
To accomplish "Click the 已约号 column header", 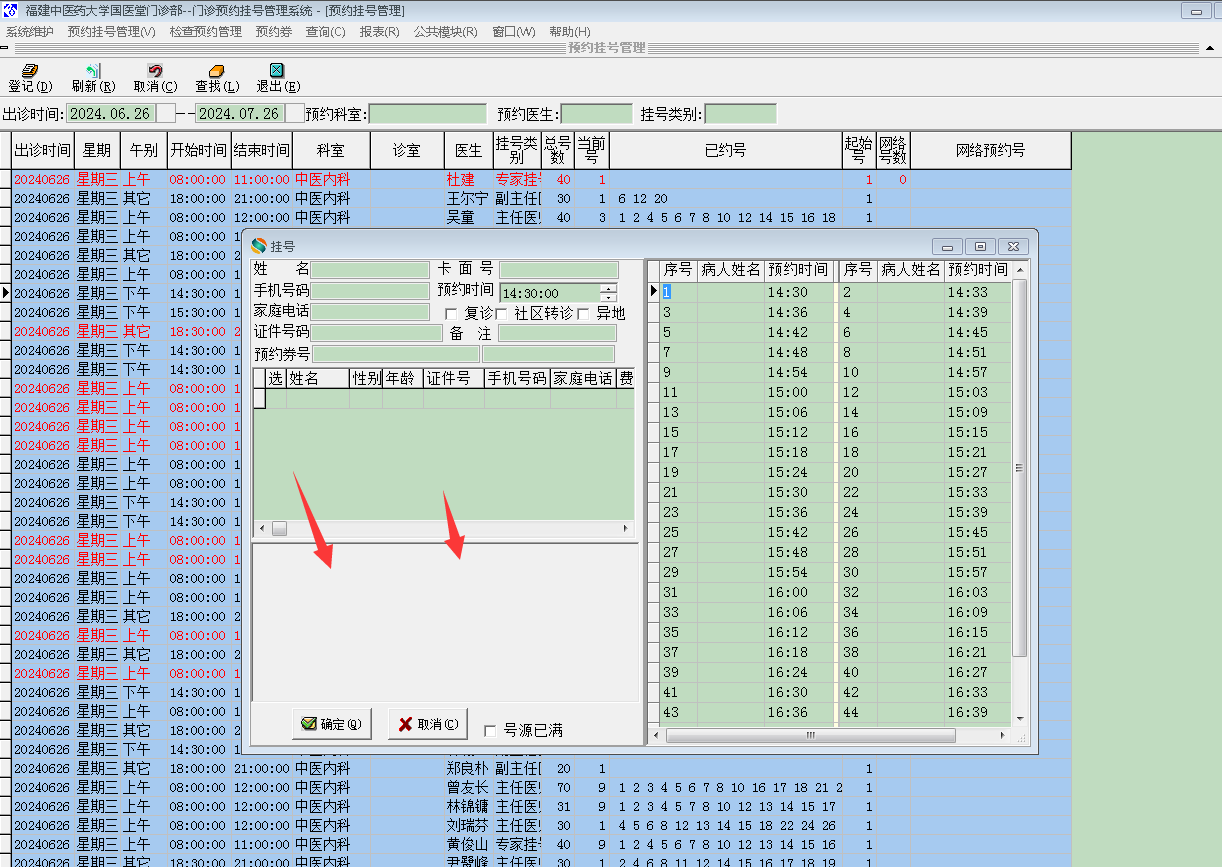I will pyautogui.click(x=725, y=150).
